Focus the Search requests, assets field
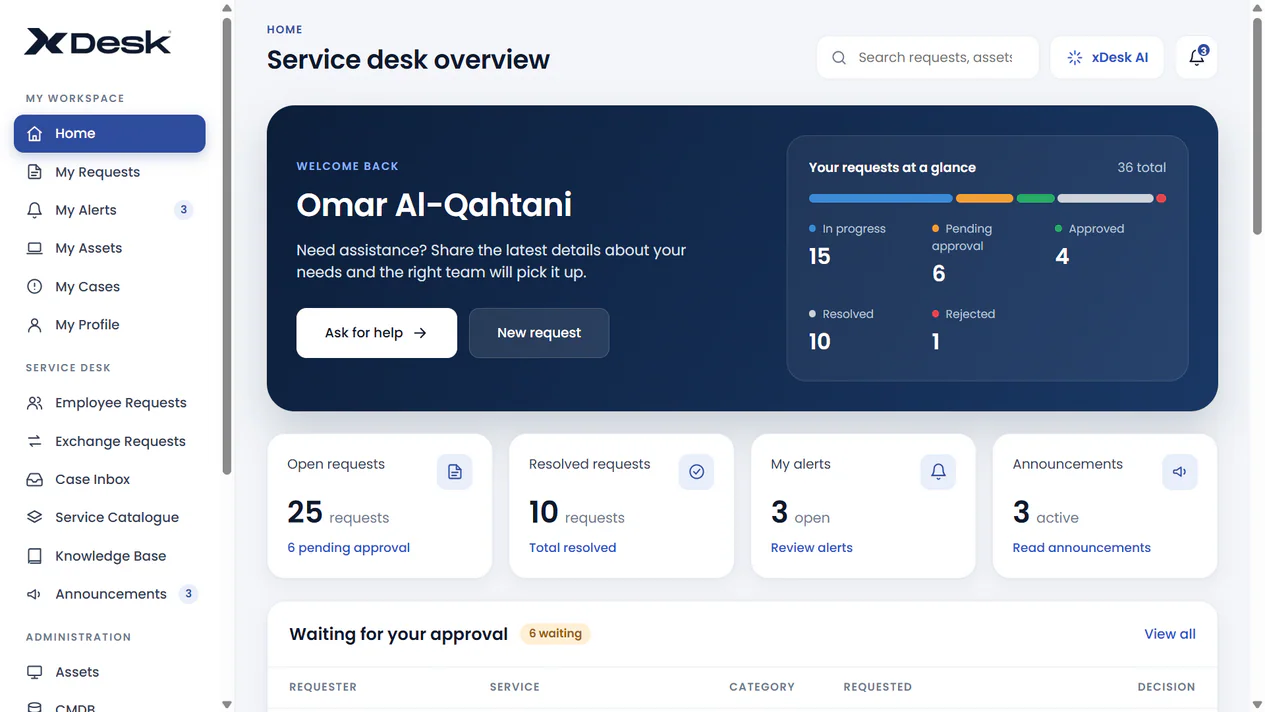 tap(928, 58)
